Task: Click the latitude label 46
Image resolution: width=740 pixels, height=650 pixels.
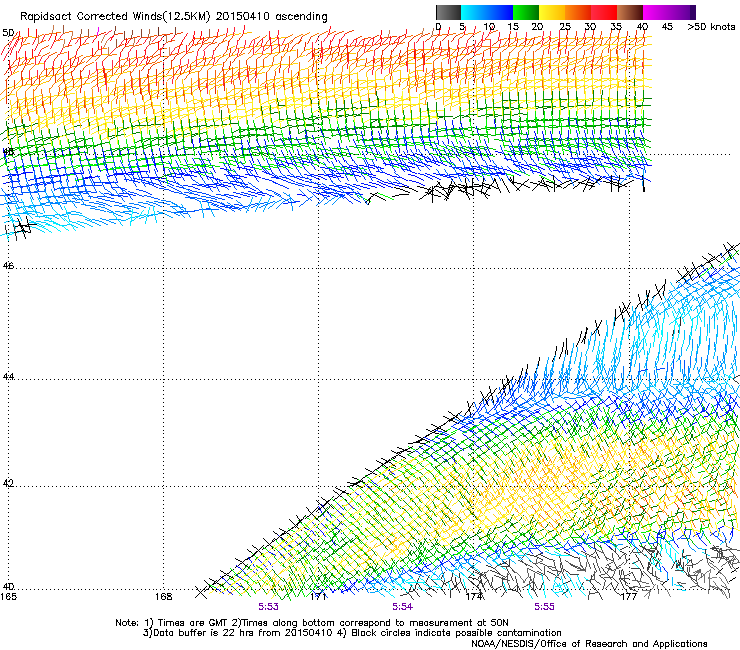Action: coord(8,266)
